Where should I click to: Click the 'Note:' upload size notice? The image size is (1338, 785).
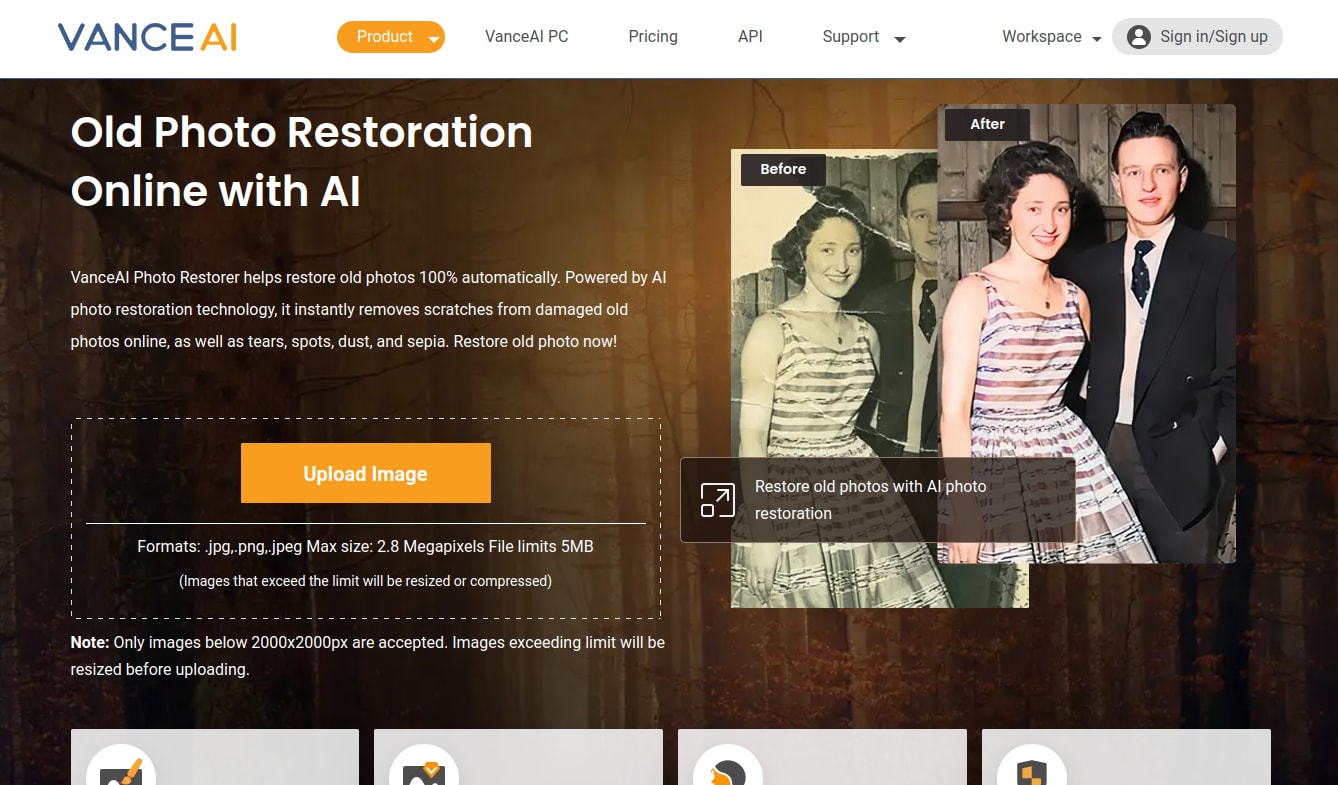coord(368,656)
